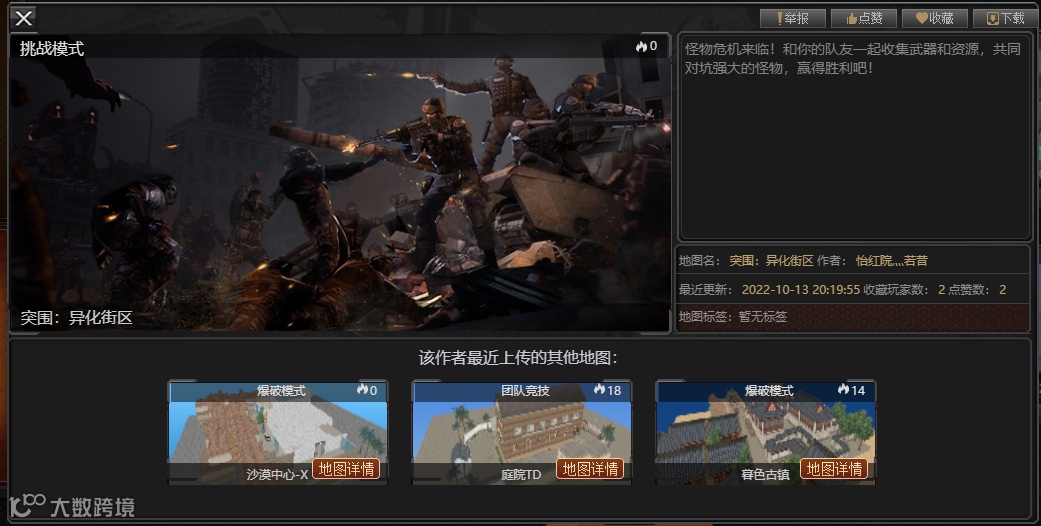Click the 暂无标签 map tag text

(x=763, y=317)
